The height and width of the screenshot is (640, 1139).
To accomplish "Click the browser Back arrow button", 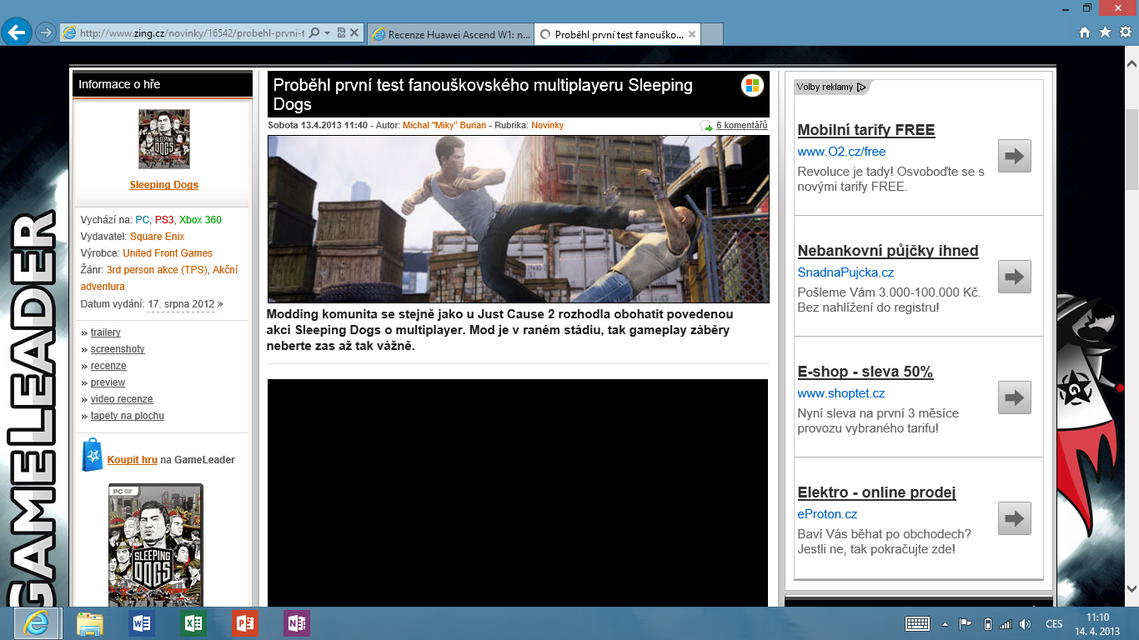I will coord(16,33).
